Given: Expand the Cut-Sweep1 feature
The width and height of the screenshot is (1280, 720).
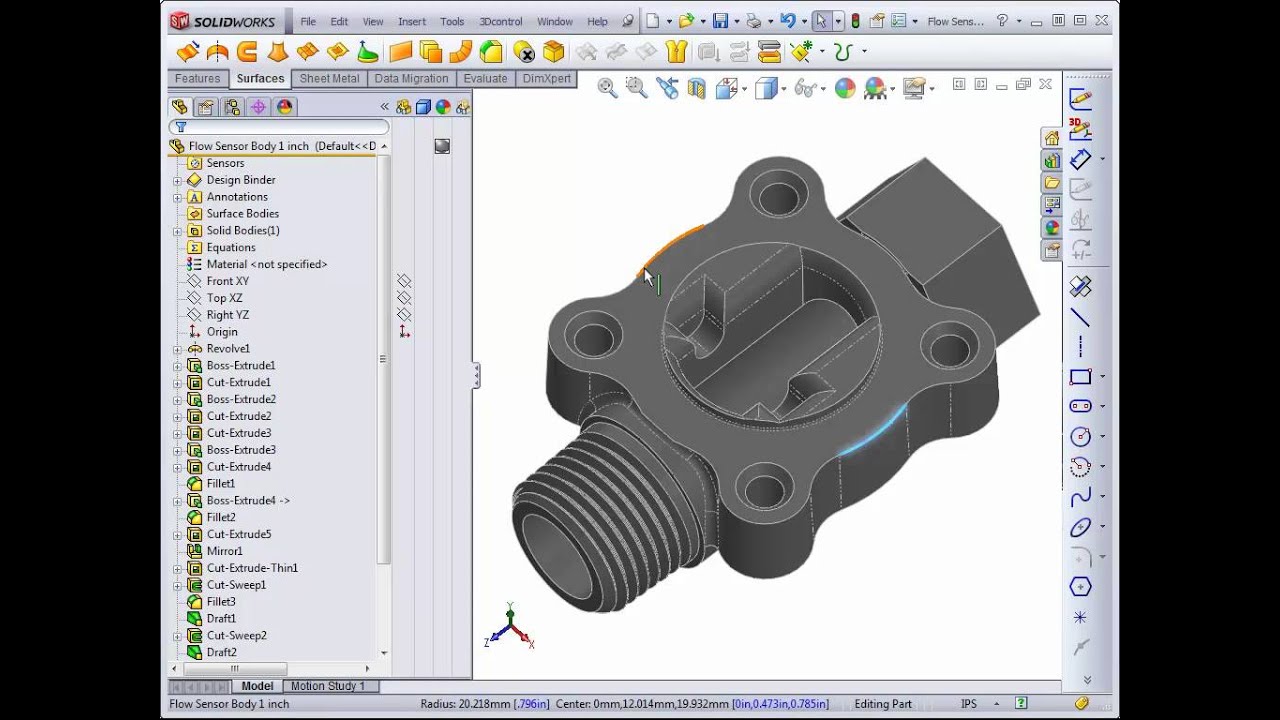Looking at the screenshot, I should coord(178,585).
